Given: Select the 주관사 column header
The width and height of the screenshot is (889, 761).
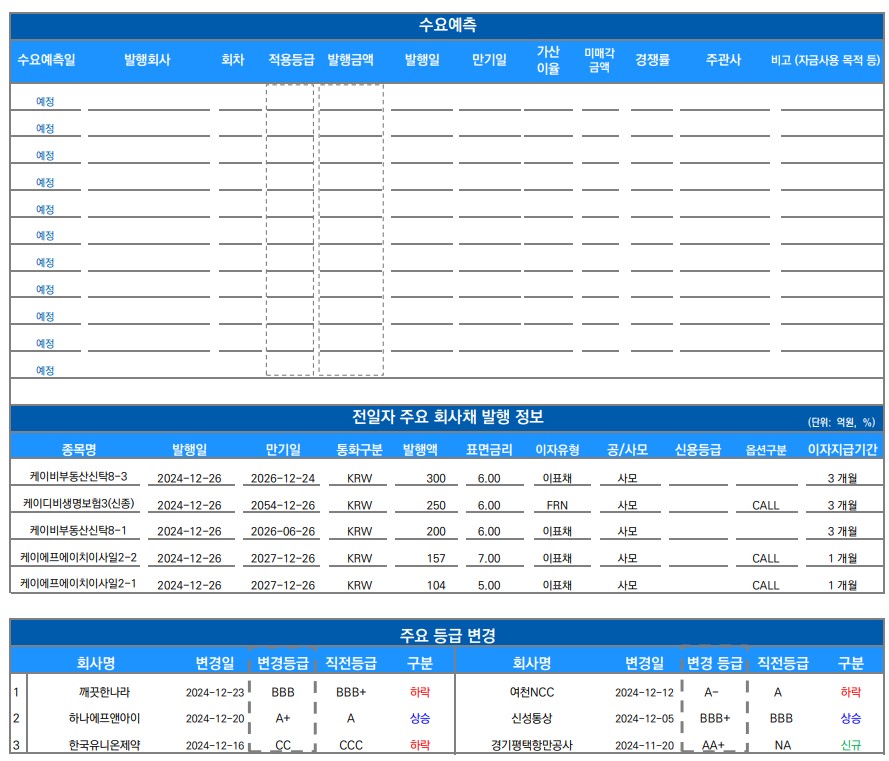Looking at the screenshot, I should click(723, 60).
